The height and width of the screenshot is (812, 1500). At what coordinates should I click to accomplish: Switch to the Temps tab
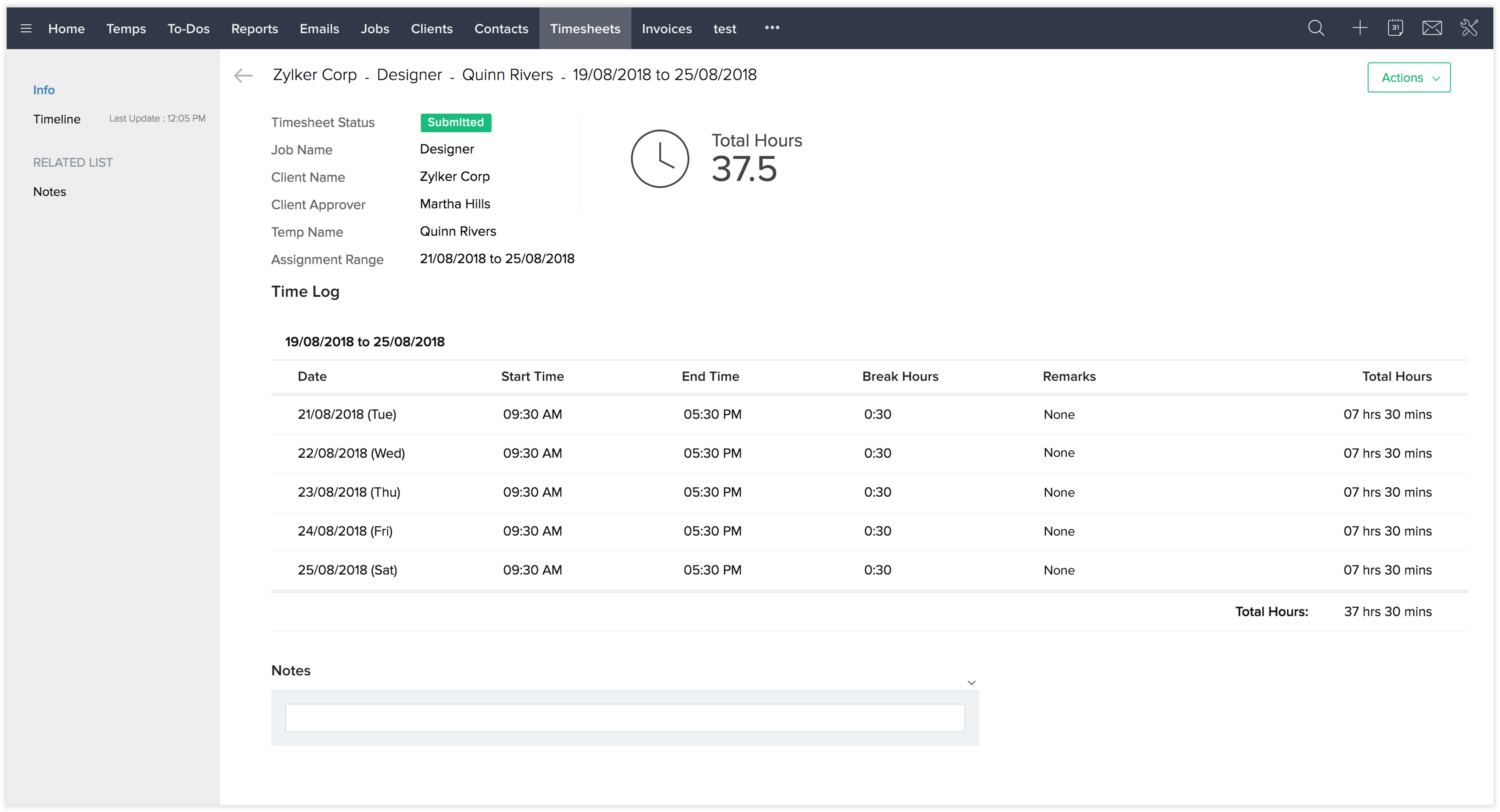click(126, 28)
